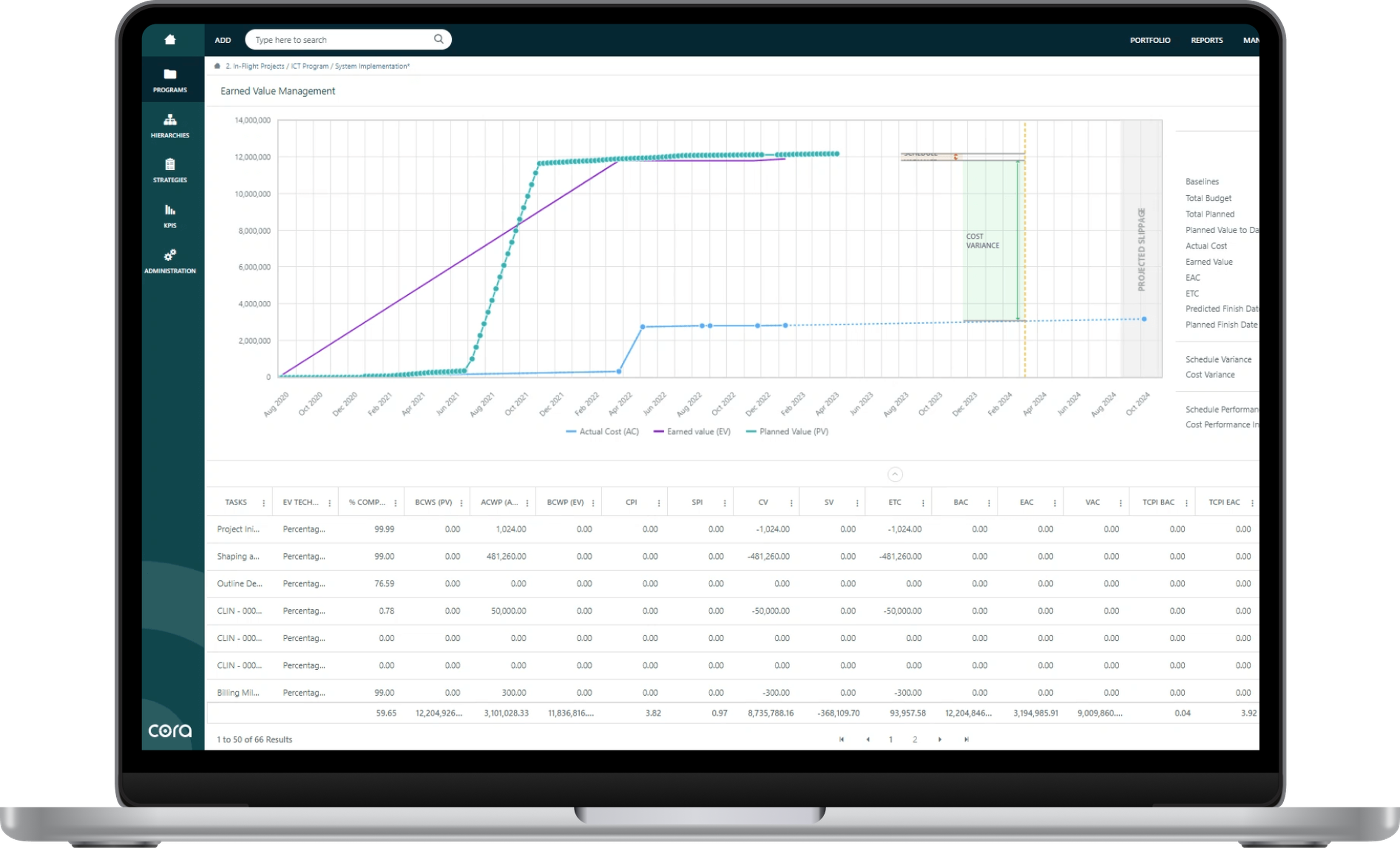This screenshot has width=1400, height=848.
Task: Open the TASKS column options menu
Action: click(x=264, y=503)
